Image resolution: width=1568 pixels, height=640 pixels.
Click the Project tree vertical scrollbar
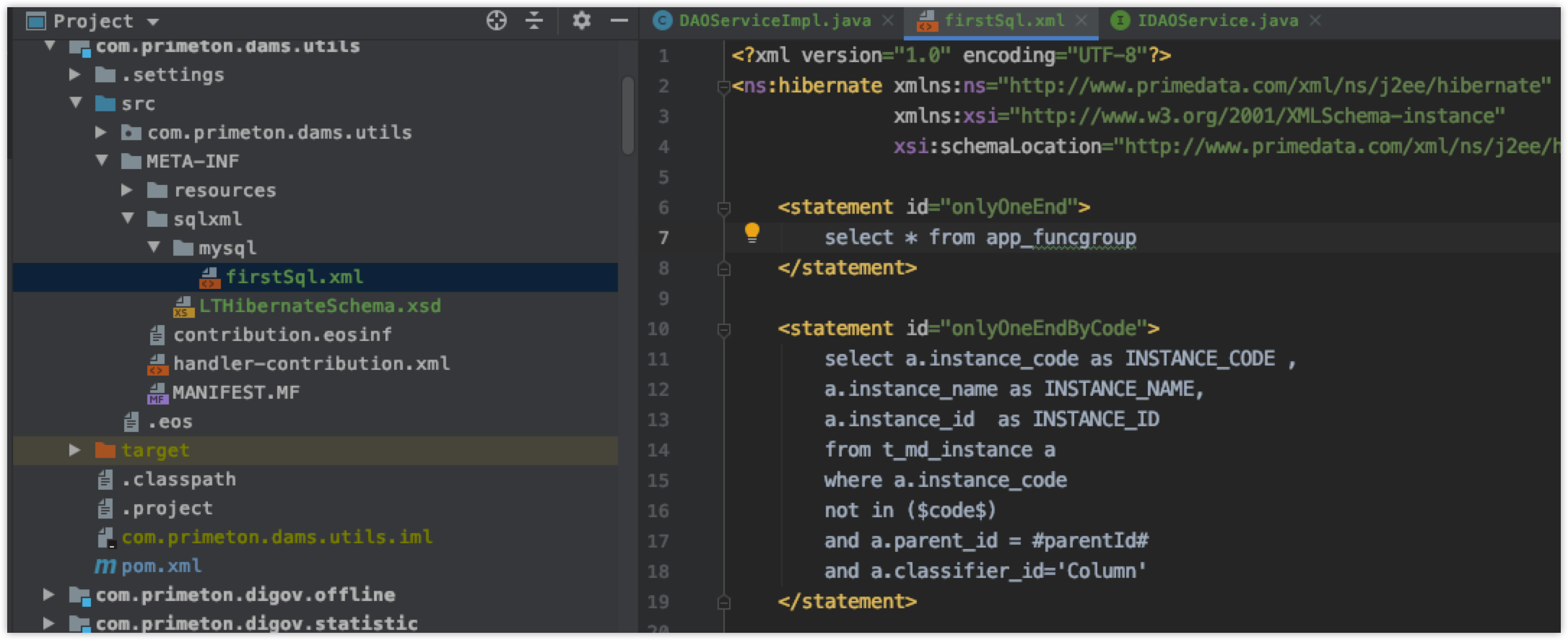[628, 116]
